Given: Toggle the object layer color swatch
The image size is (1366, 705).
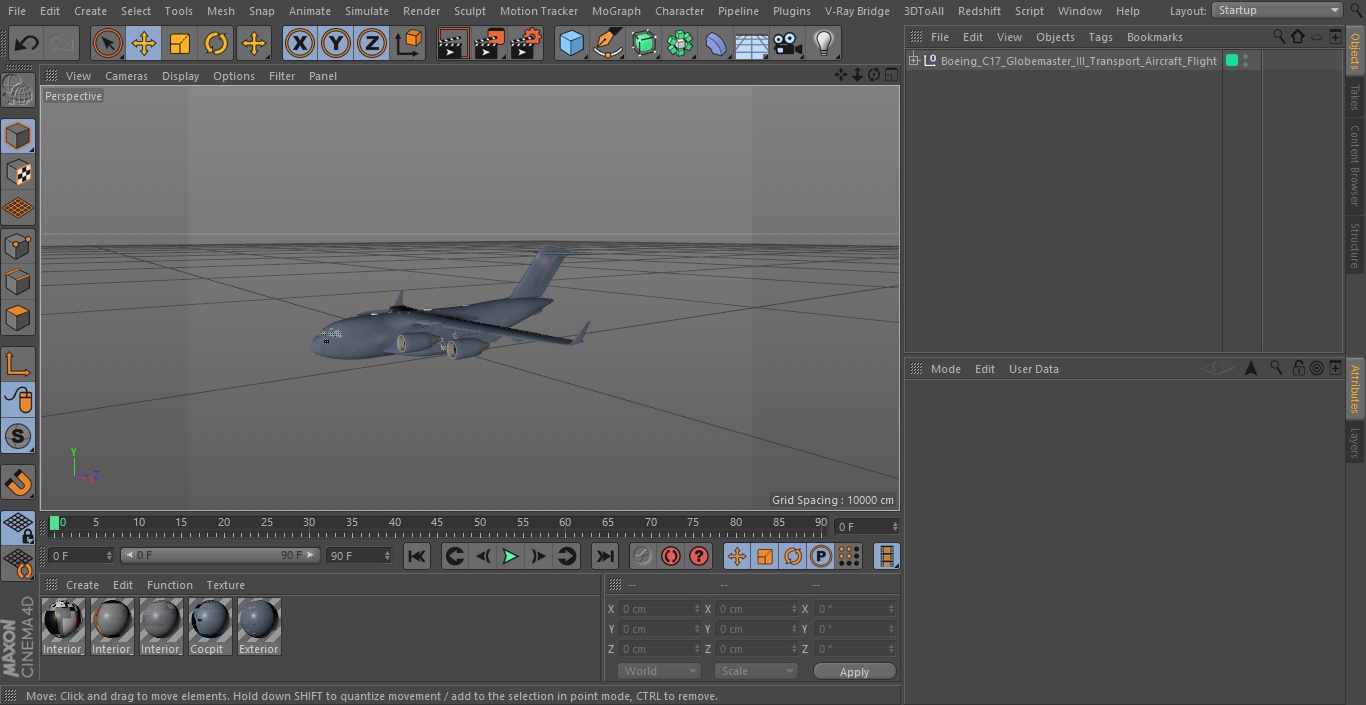Looking at the screenshot, I should tap(1232, 61).
